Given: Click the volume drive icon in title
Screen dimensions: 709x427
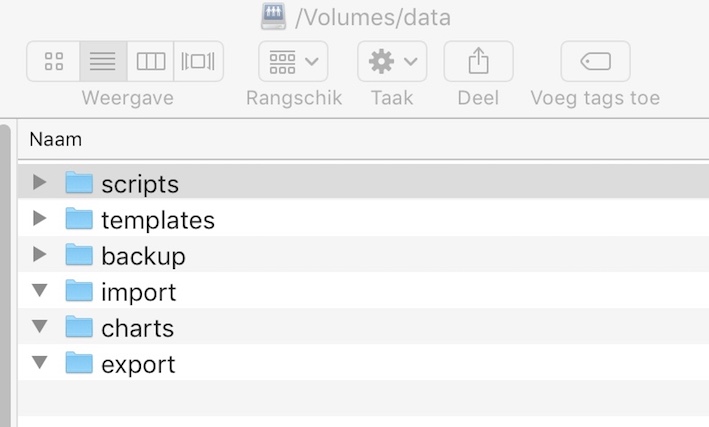Looking at the screenshot, I should click(x=273, y=16).
